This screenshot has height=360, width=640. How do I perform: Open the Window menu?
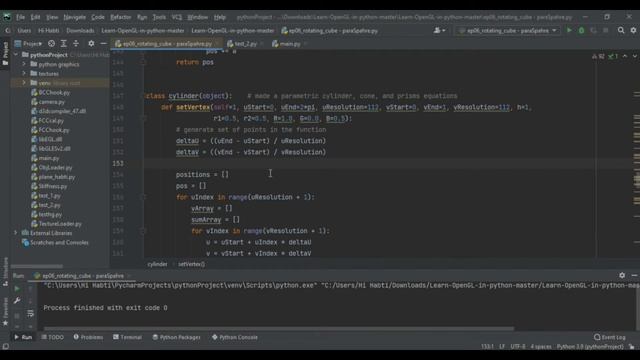(198, 17)
